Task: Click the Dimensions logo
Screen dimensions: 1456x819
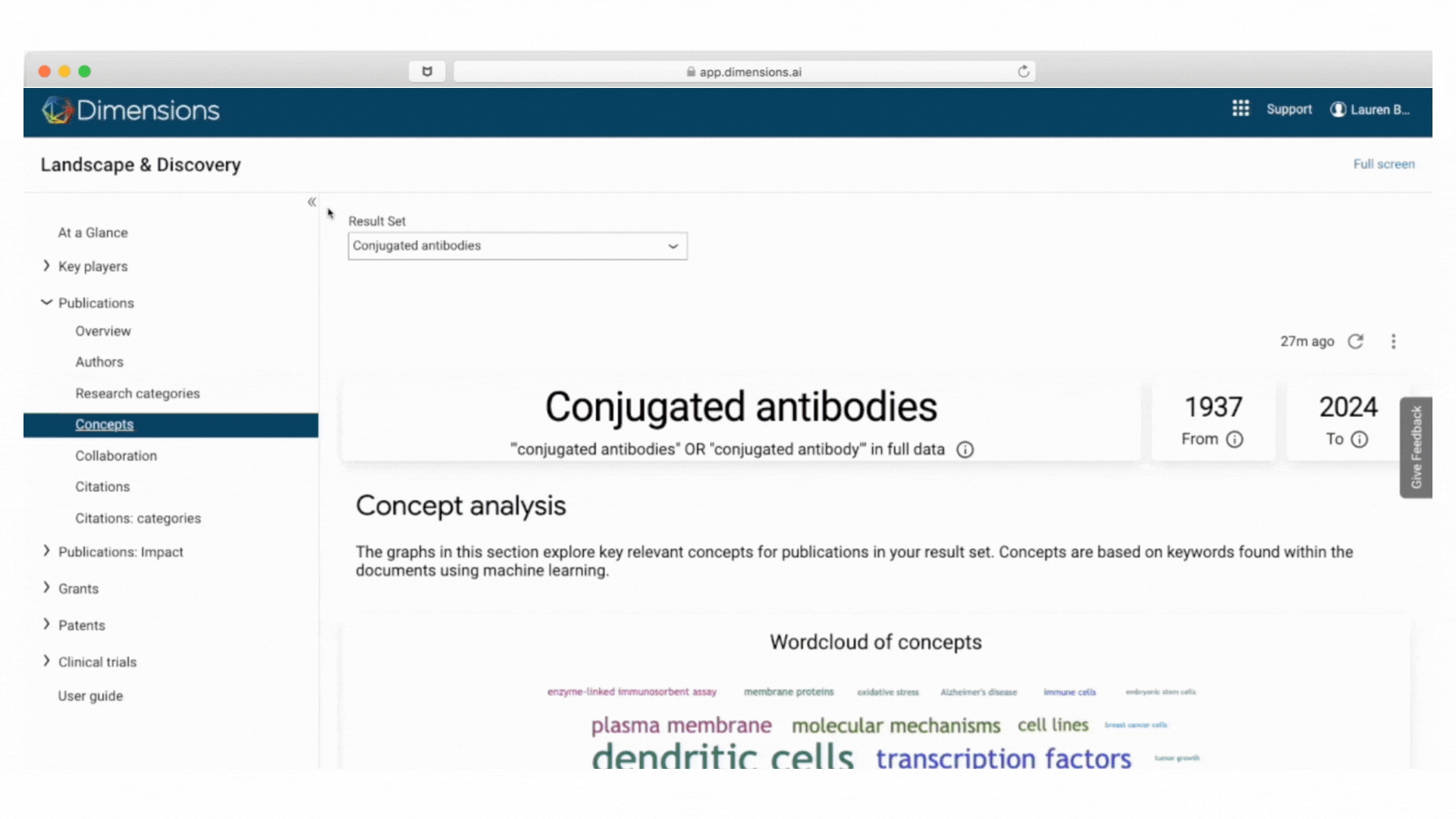Action: pyautogui.click(x=130, y=111)
